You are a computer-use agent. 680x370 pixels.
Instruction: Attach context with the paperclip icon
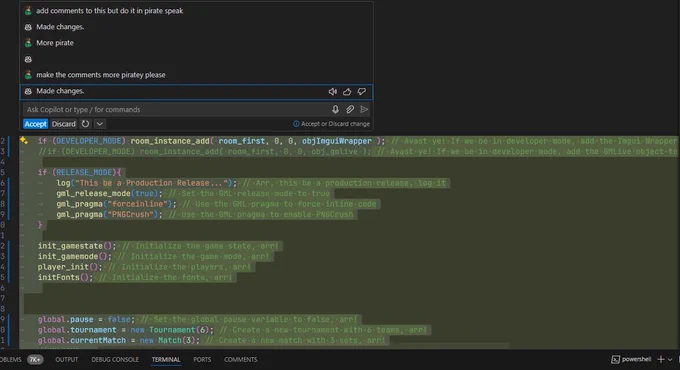click(350, 109)
